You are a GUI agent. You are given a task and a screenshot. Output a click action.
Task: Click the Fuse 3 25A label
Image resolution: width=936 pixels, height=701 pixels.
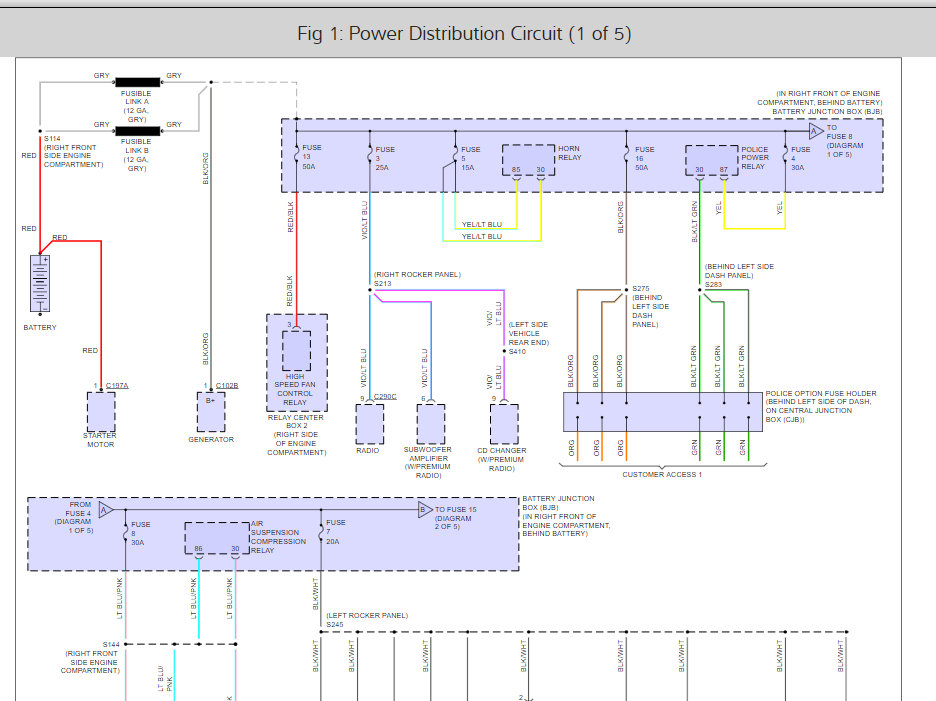click(x=384, y=159)
